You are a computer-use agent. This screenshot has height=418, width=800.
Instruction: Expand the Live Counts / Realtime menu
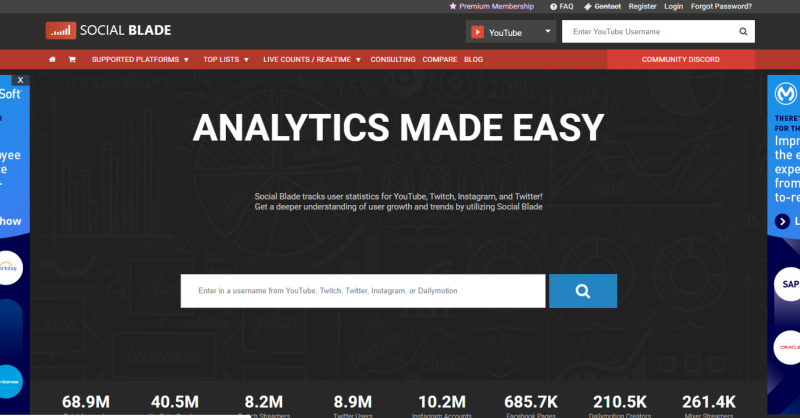[x=312, y=60]
